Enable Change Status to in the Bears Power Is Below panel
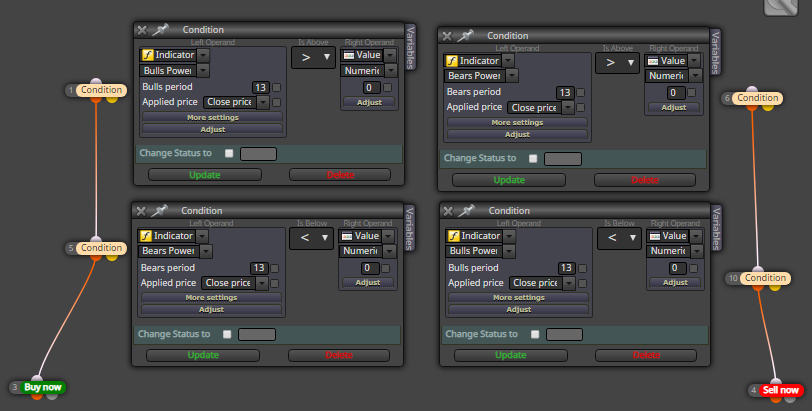 coord(227,334)
